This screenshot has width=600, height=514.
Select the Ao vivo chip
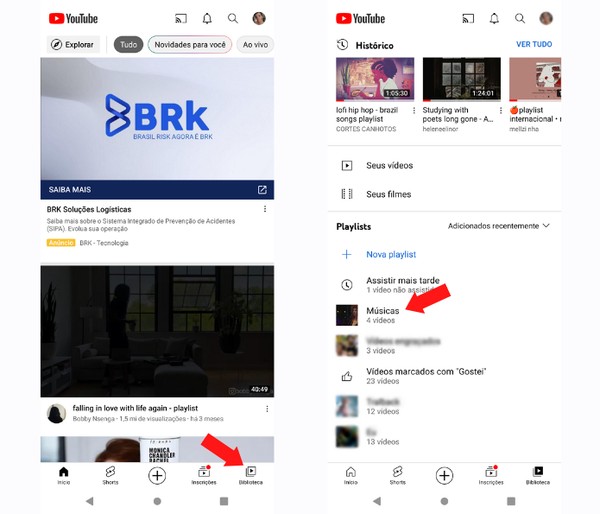(x=255, y=44)
